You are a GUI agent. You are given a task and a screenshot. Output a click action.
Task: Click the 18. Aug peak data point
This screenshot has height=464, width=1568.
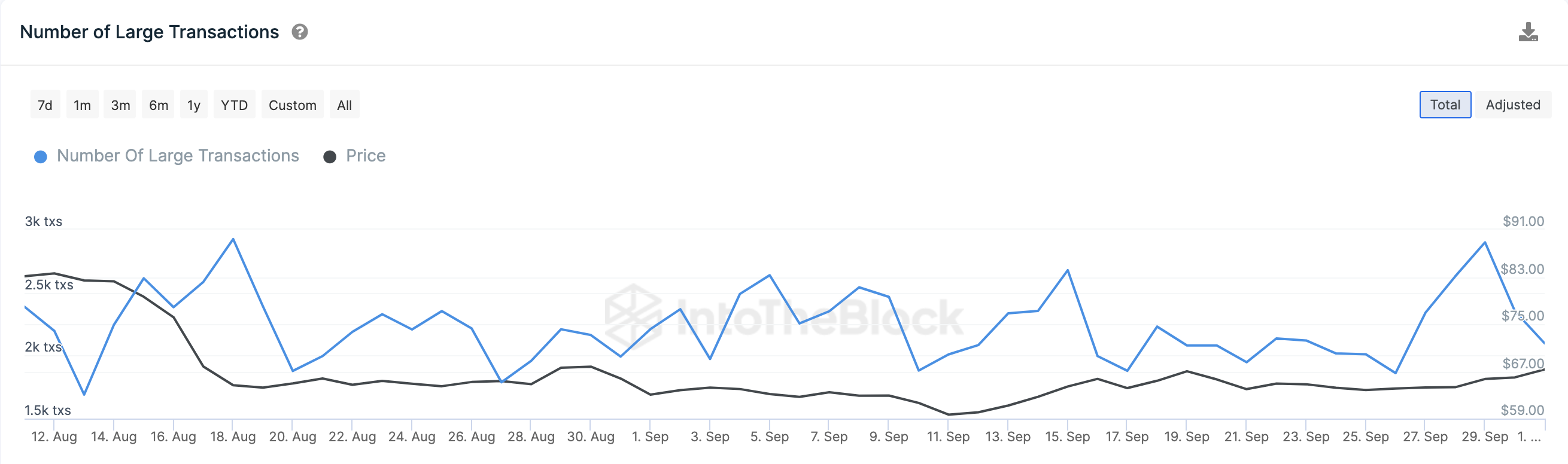point(233,239)
